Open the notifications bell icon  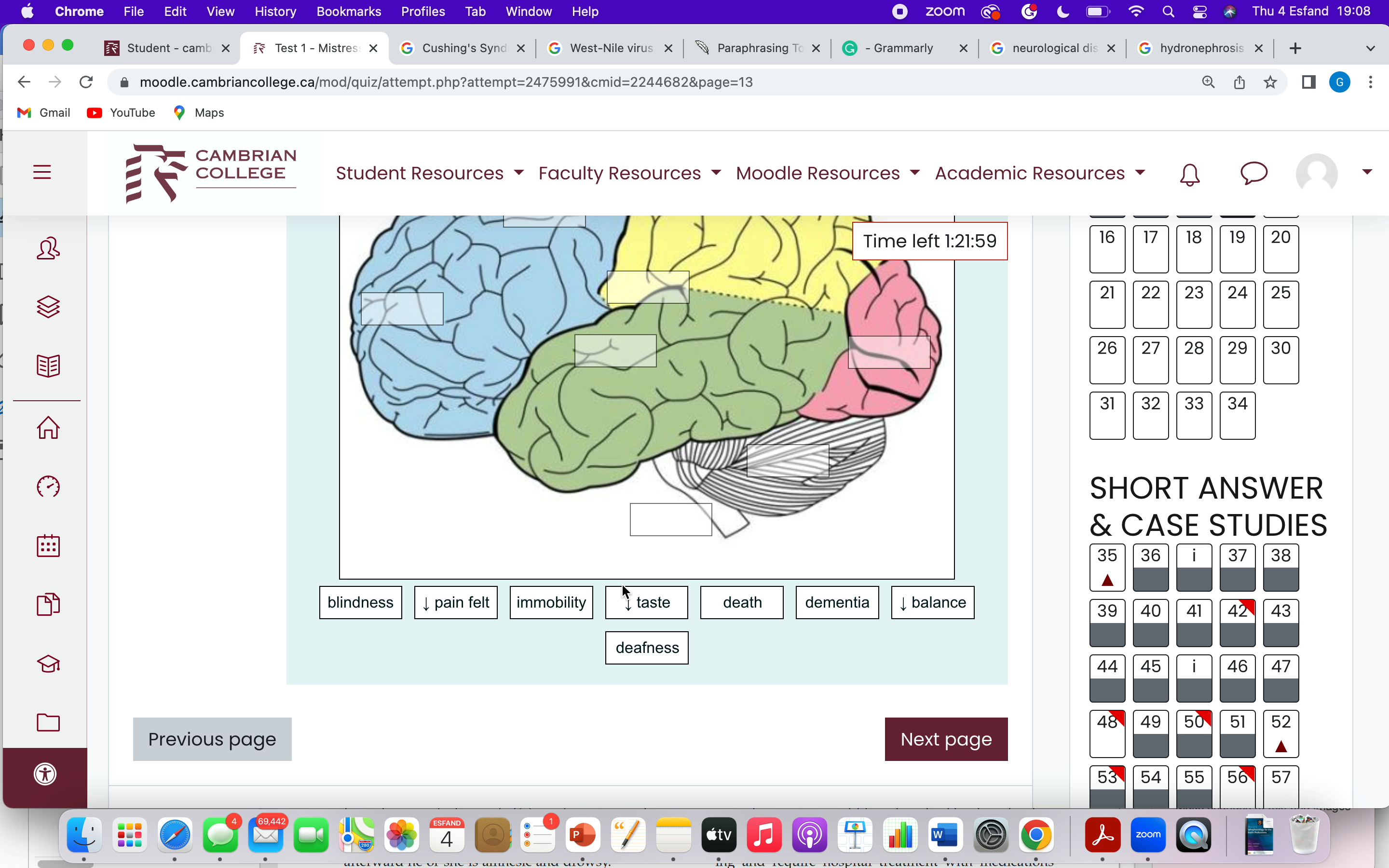[1190, 174]
